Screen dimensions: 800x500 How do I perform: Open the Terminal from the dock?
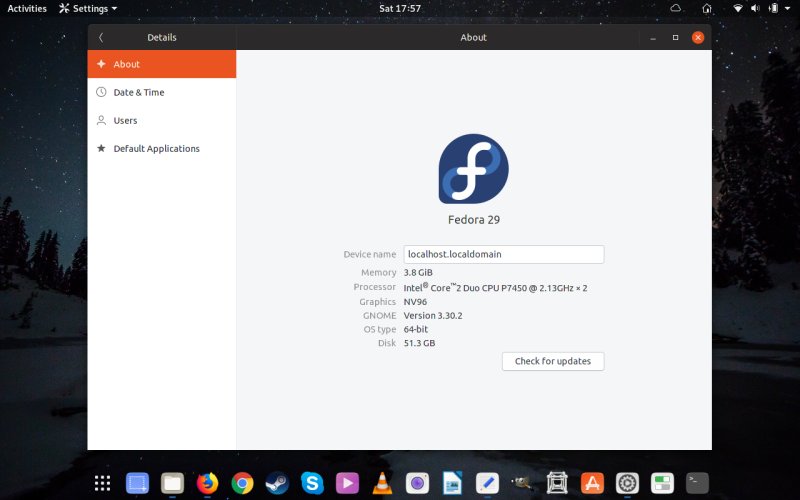point(697,484)
